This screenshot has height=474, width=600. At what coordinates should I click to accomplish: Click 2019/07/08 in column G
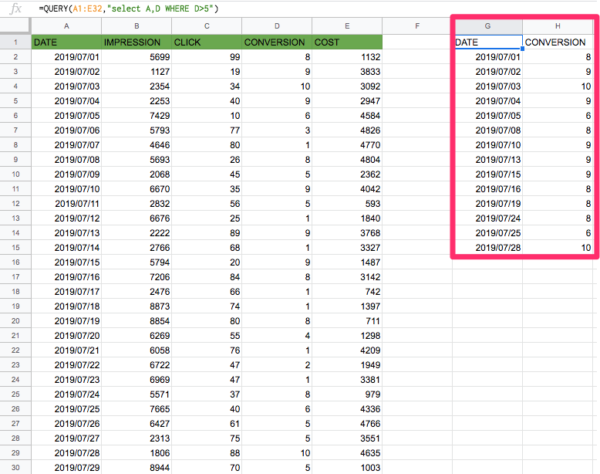click(x=488, y=130)
